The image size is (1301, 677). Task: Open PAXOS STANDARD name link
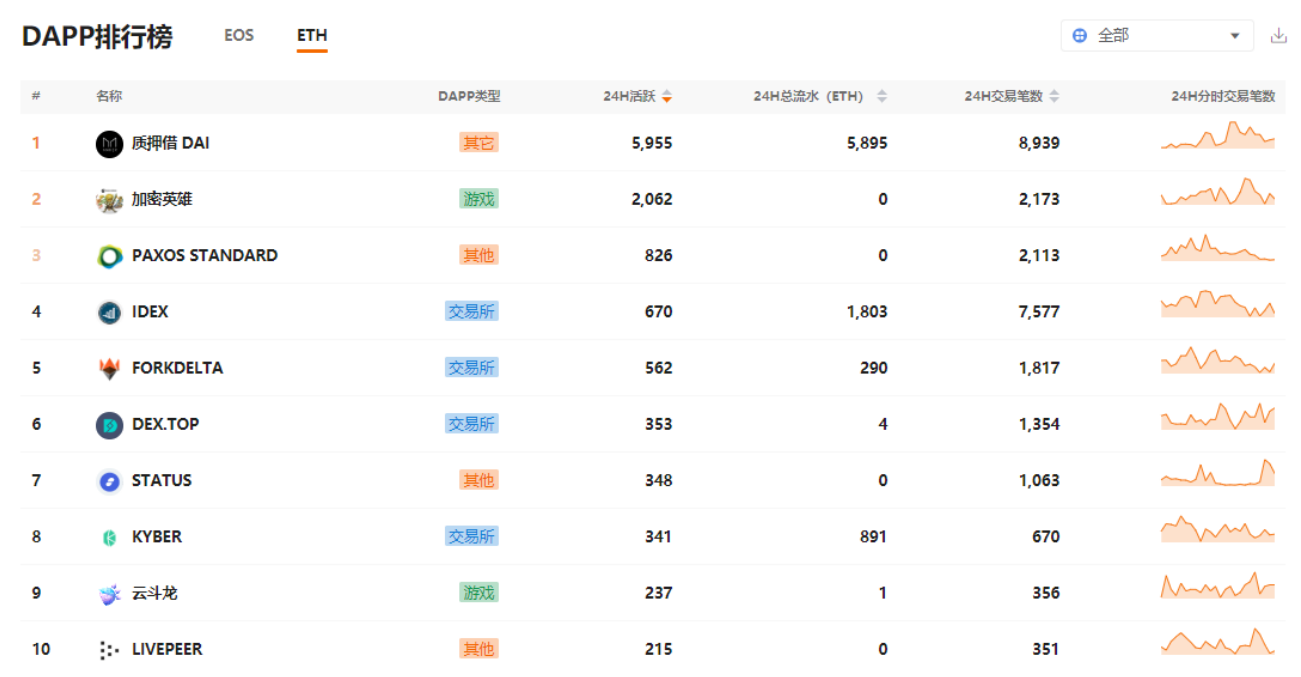205,255
